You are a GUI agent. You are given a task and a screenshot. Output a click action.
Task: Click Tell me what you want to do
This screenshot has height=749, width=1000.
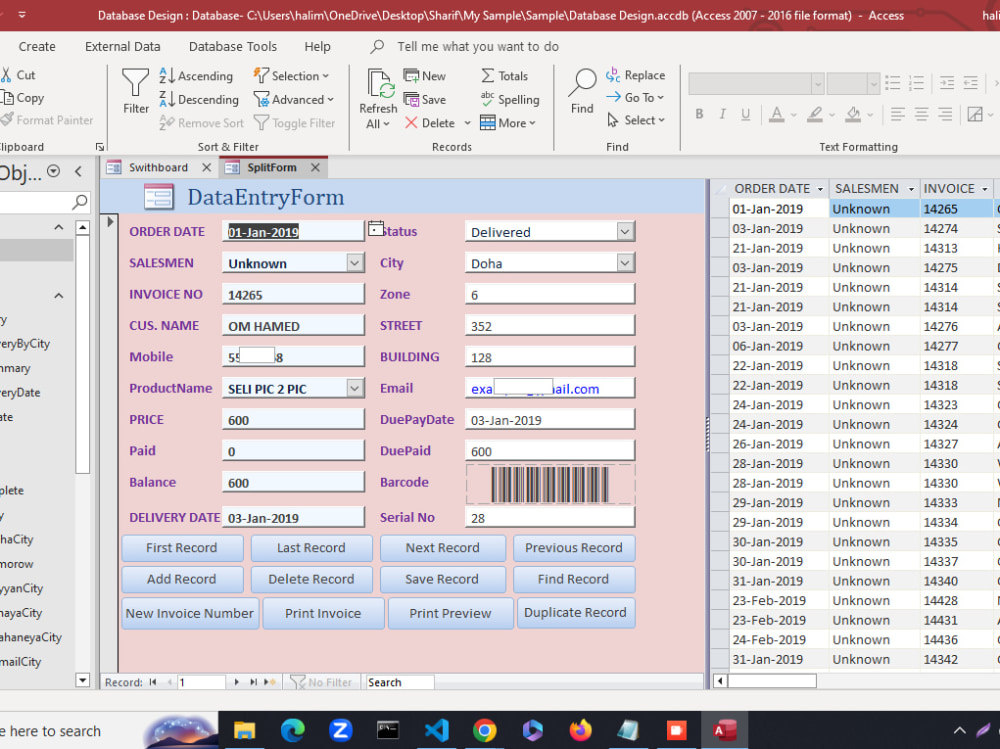478,47
